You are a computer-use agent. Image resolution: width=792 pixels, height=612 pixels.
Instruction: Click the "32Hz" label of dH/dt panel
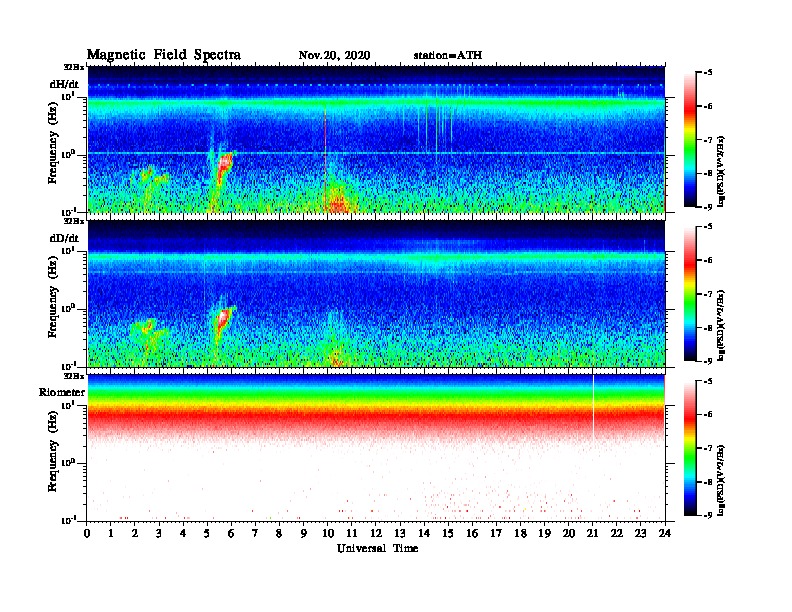point(74,67)
